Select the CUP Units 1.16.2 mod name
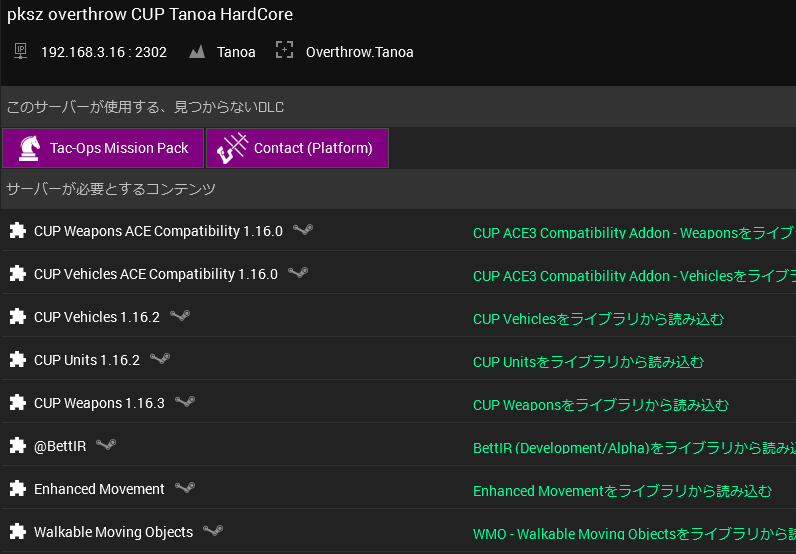This screenshot has width=796, height=554. click(87, 360)
